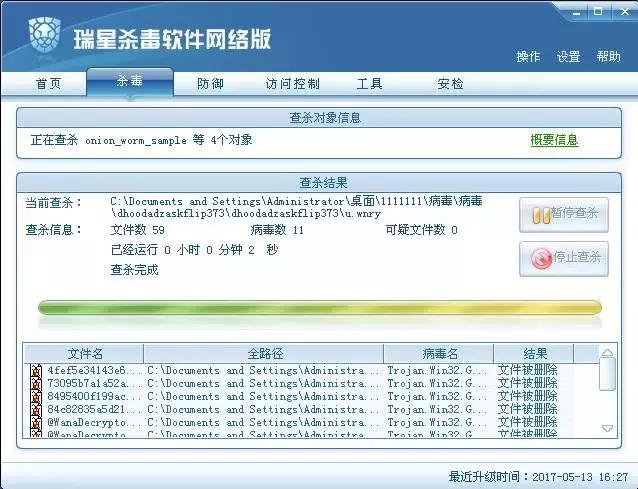The image size is (638, 489).
Task: Click the 已经运行 elapsed time text
Action: point(194,249)
